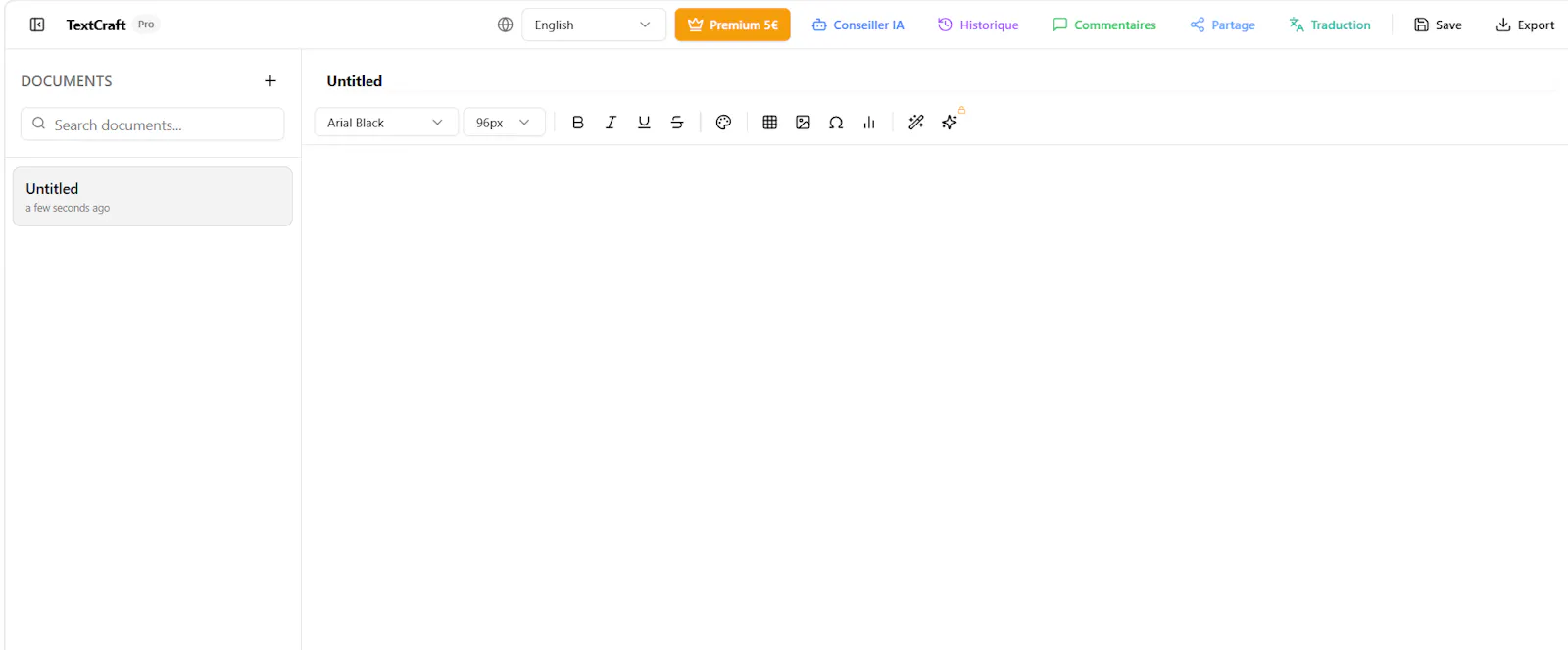Click the globe language icon
The image size is (1568, 650).
(506, 25)
